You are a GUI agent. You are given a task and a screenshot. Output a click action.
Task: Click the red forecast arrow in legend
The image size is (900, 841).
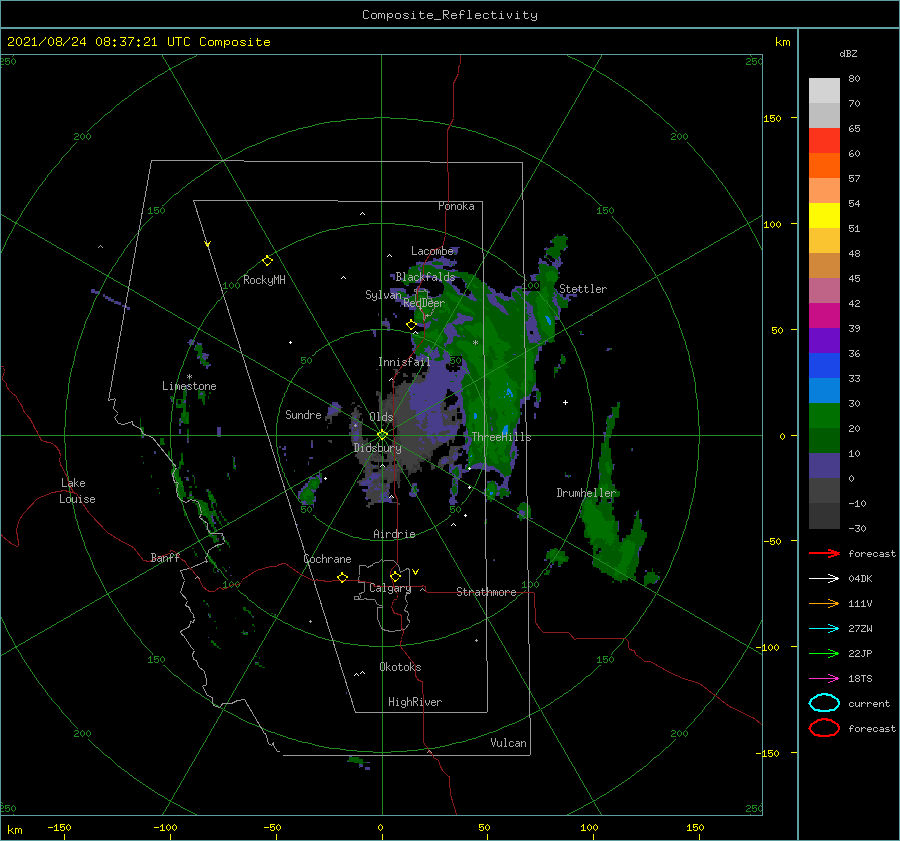point(824,553)
